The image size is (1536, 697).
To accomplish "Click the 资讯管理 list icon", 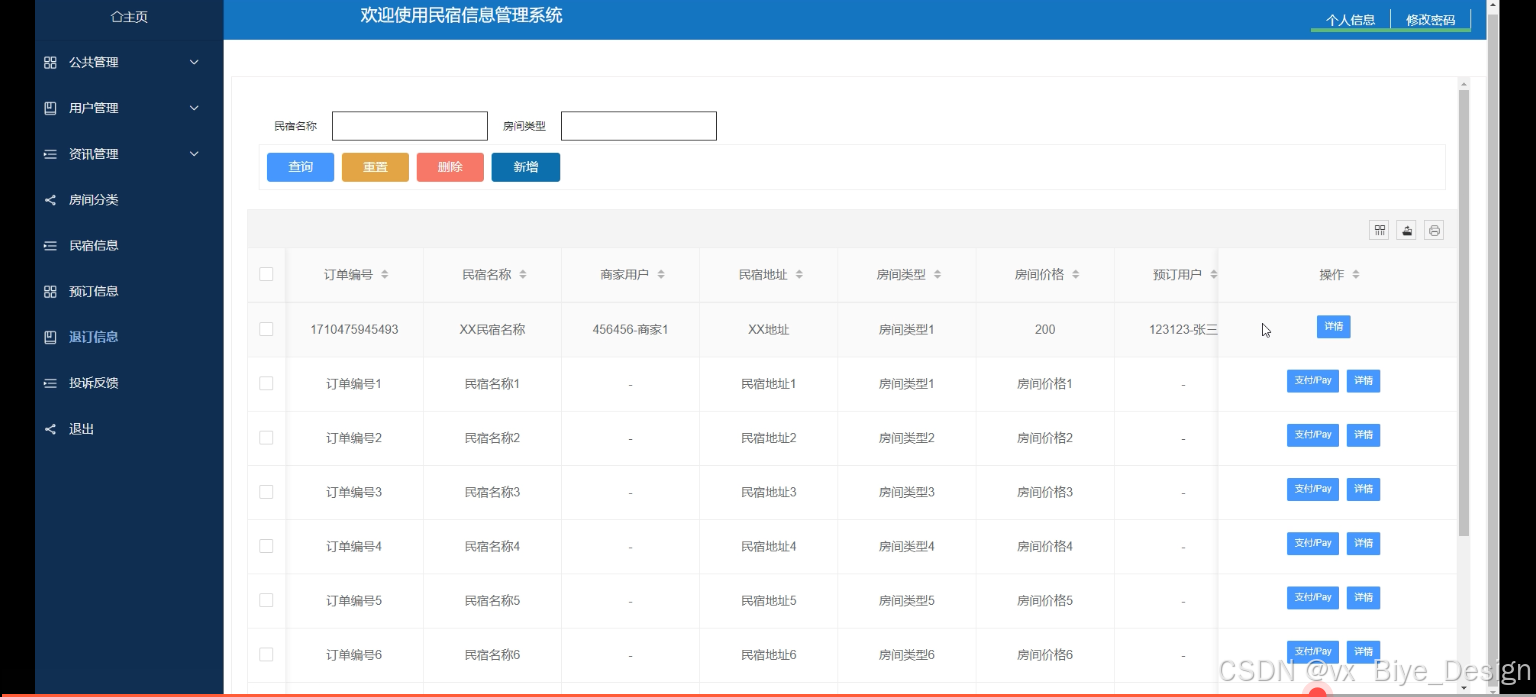I will pos(50,154).
